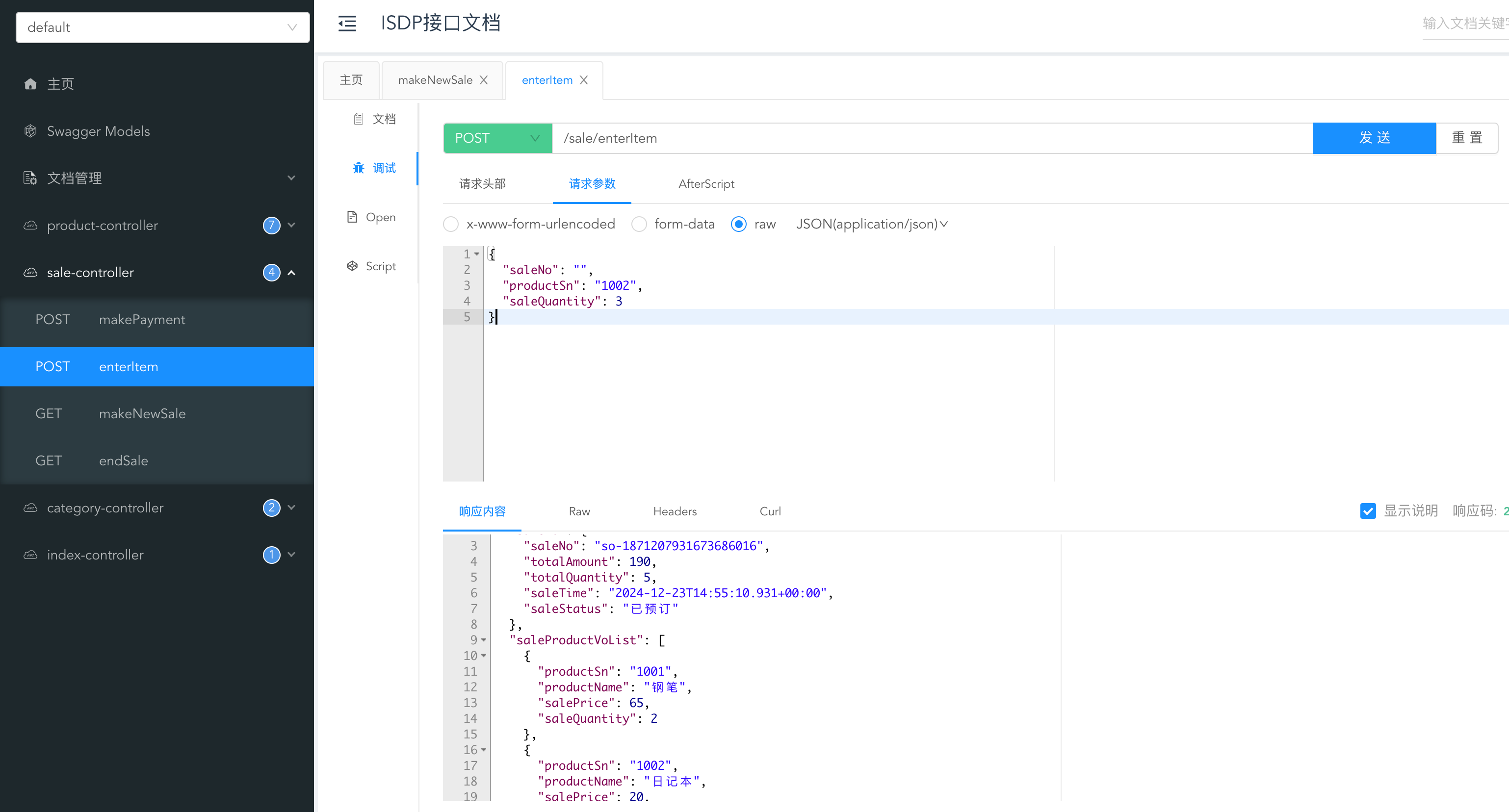Open the 请求头部 tab

[482, 184]
